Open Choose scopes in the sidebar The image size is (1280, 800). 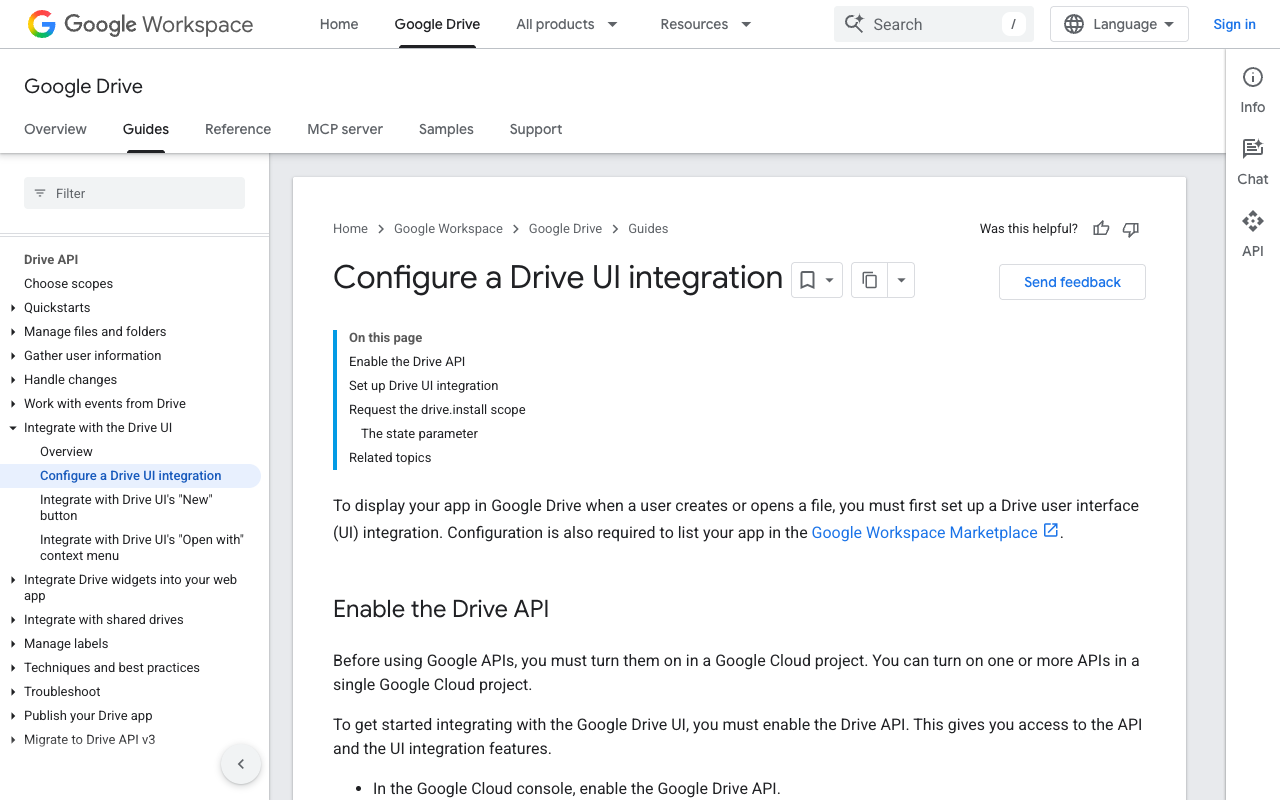point(68,284)
